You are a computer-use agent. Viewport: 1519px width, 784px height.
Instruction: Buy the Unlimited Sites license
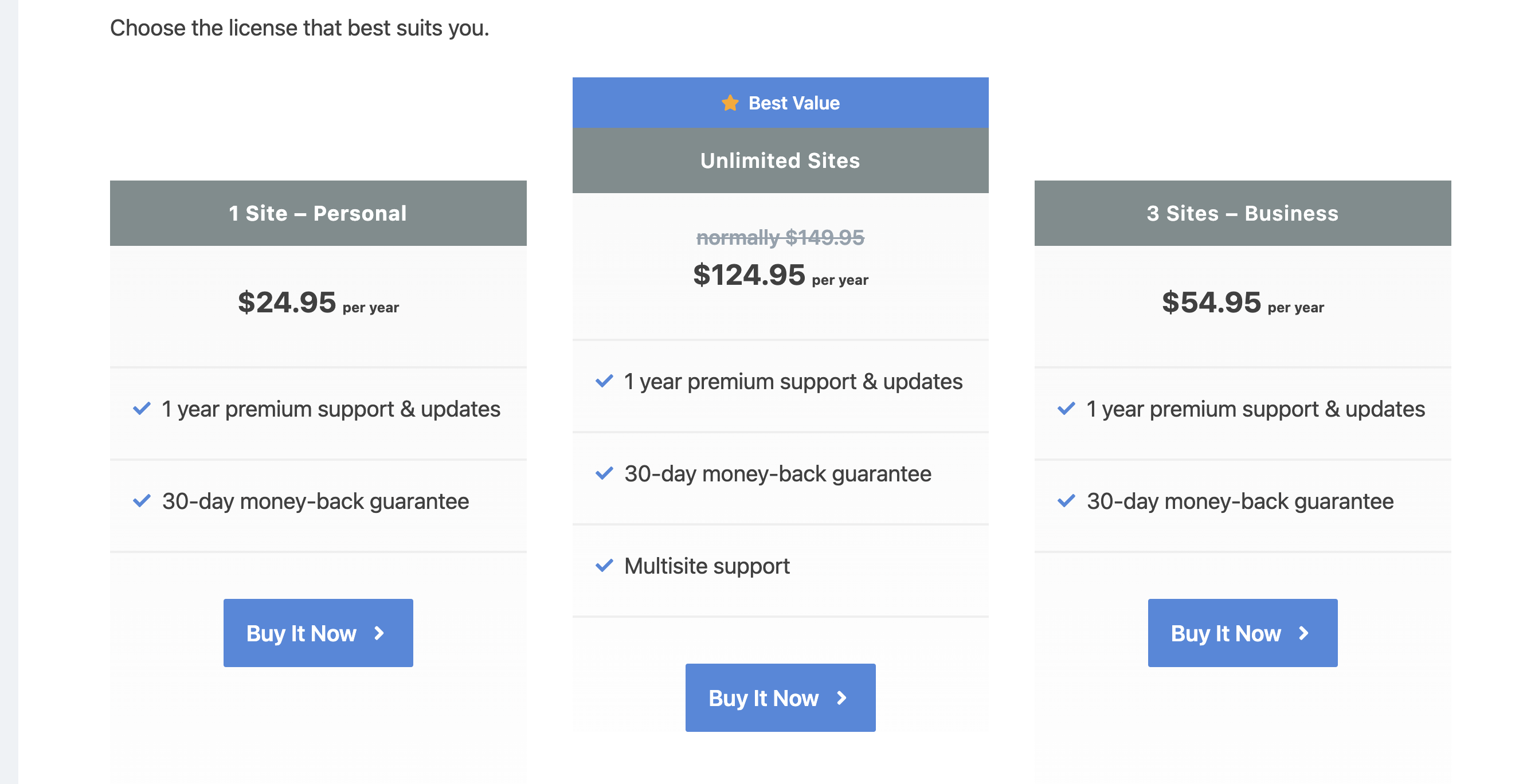[x=780, y=698]
